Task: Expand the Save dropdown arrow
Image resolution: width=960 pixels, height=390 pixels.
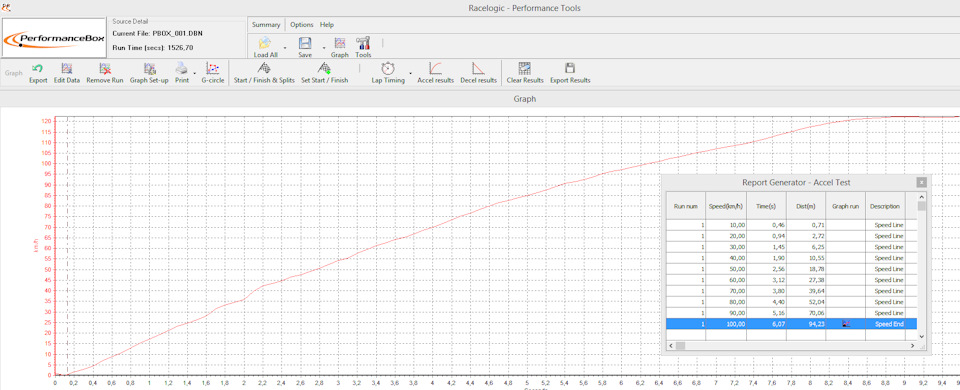Action: point(323,47)
